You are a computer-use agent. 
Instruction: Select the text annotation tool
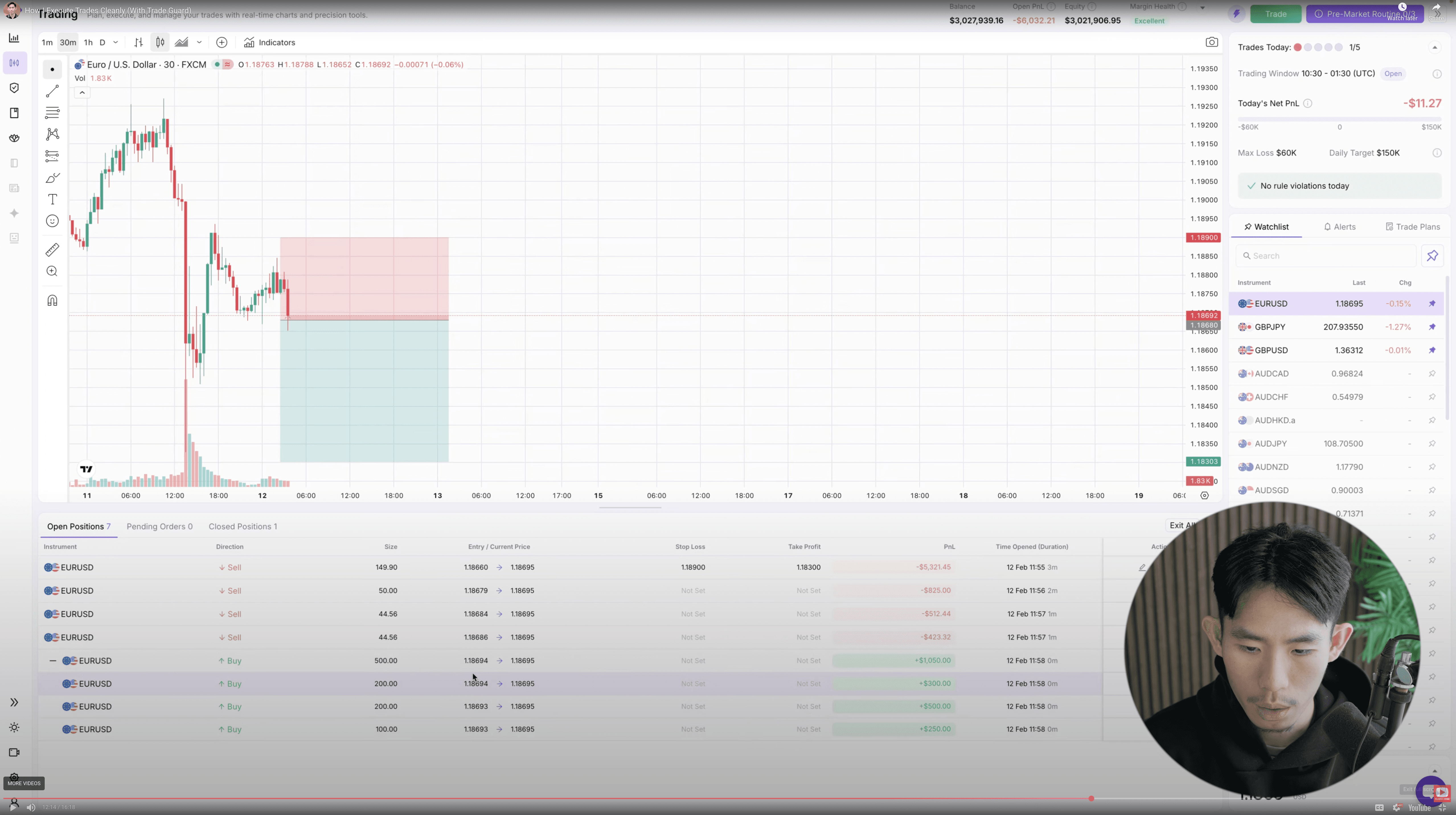(52, 199)
